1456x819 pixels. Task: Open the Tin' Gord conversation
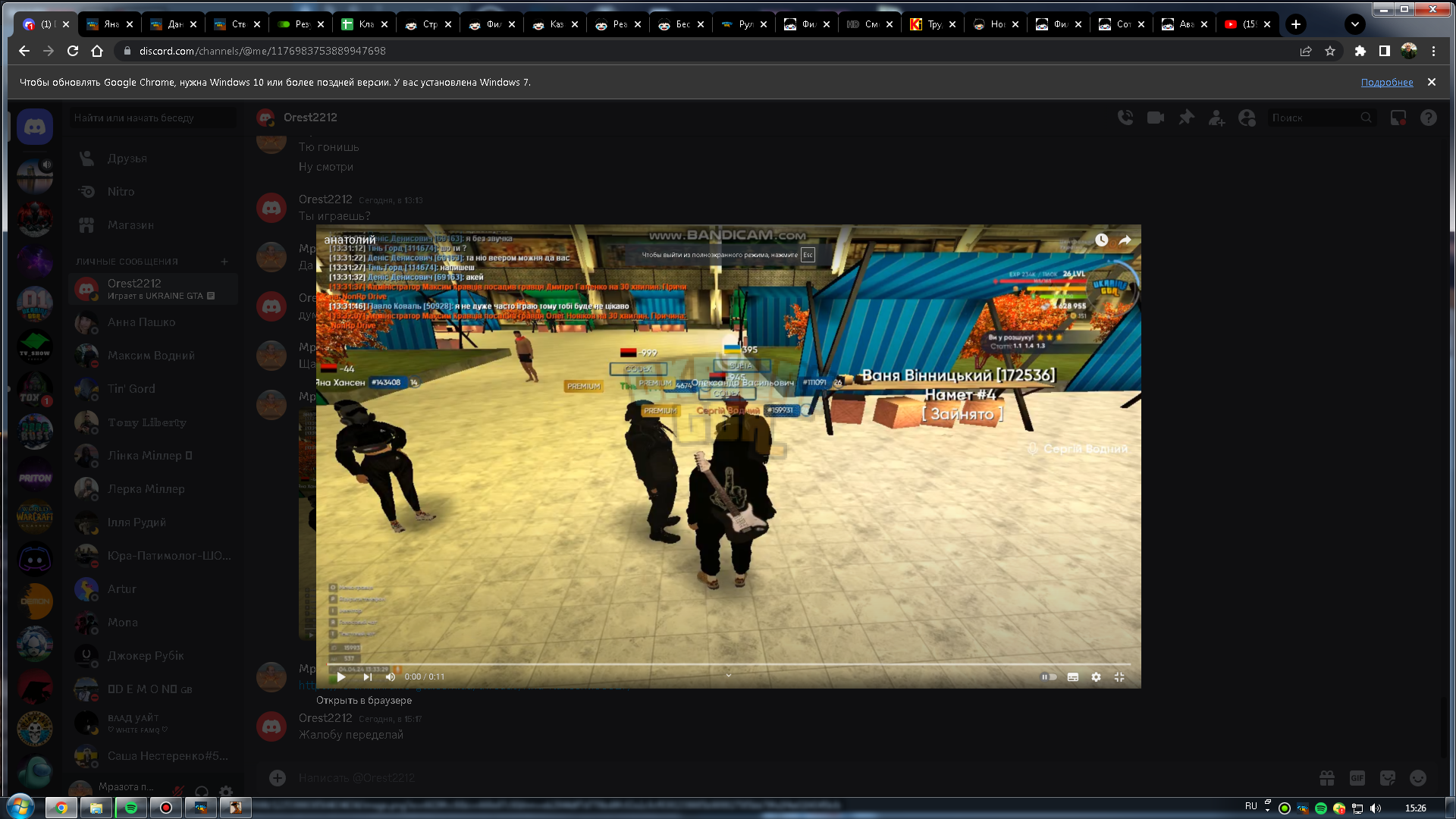[x=152, y=389]
